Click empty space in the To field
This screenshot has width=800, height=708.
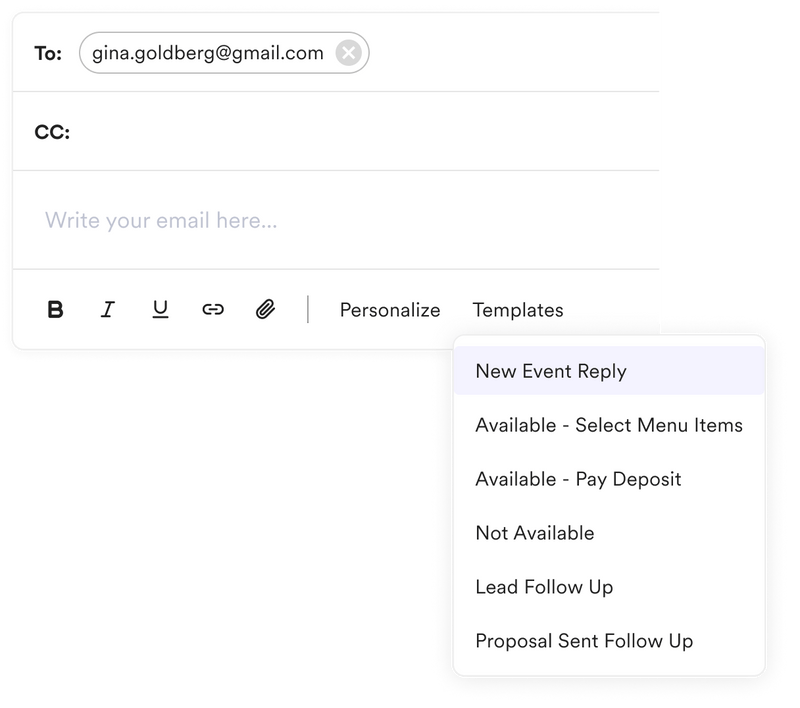tap(510, 53)
